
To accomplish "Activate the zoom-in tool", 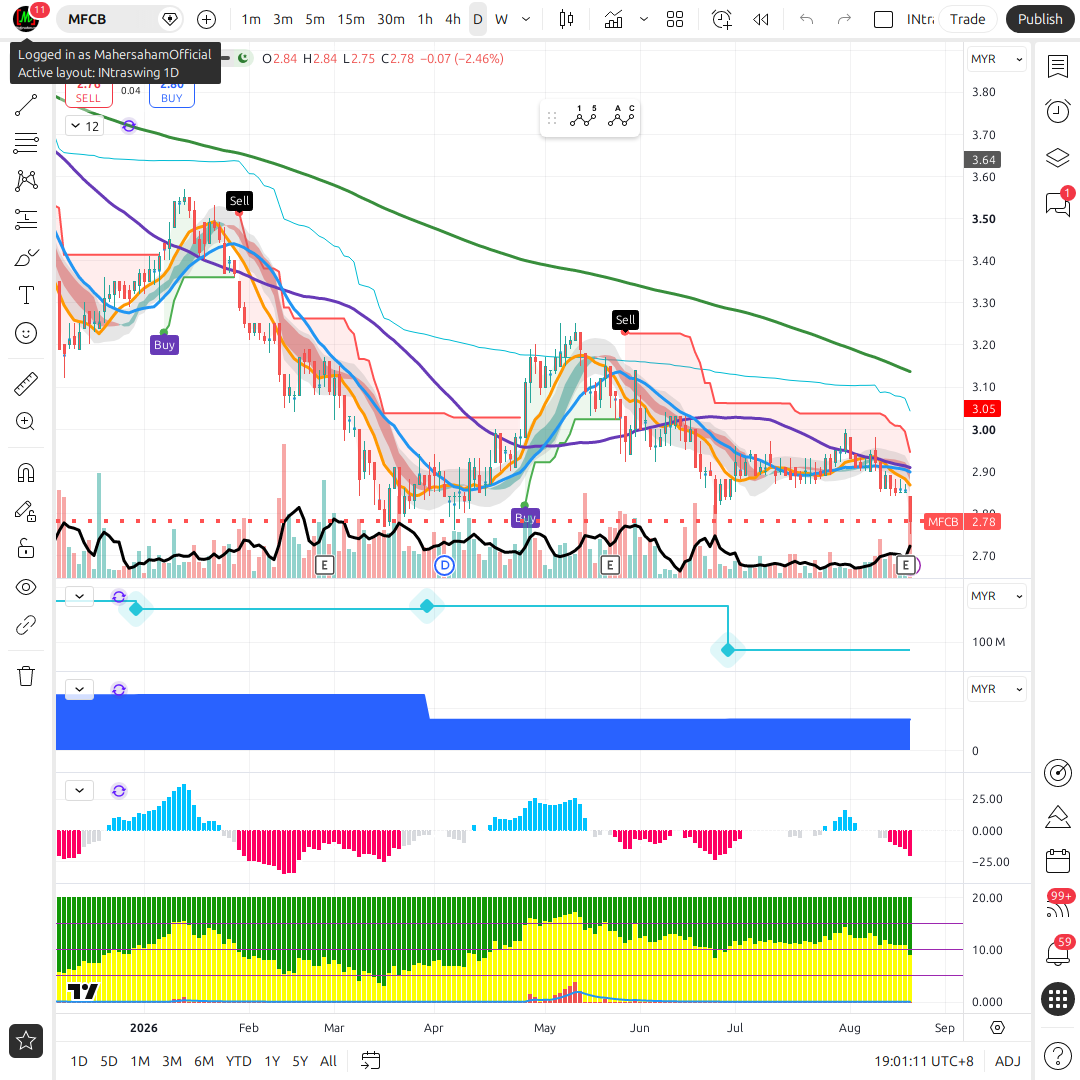I will [x=26, y=421].
